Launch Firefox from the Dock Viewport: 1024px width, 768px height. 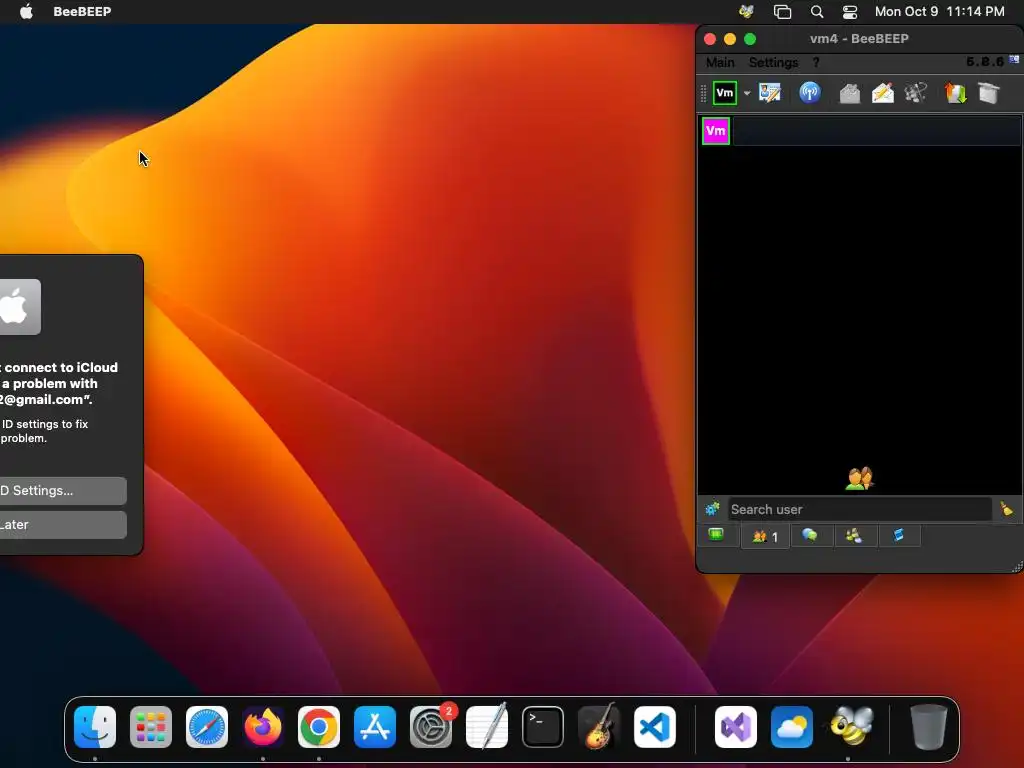point(263,727)
